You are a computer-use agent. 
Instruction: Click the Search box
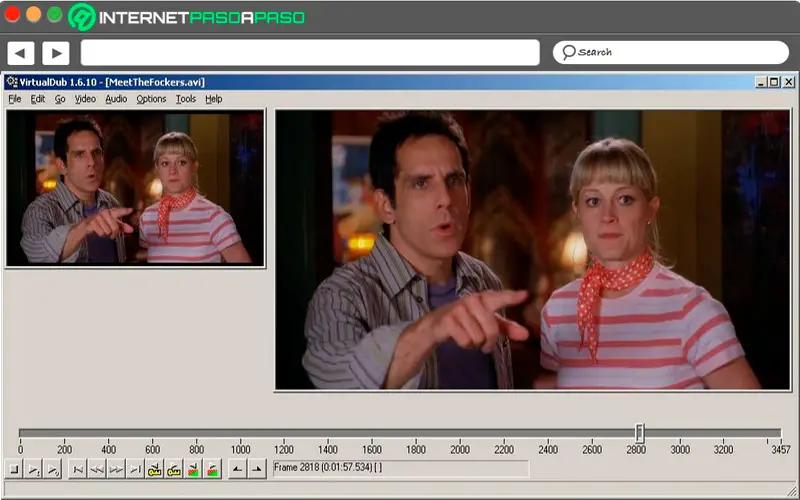point(671,53)
